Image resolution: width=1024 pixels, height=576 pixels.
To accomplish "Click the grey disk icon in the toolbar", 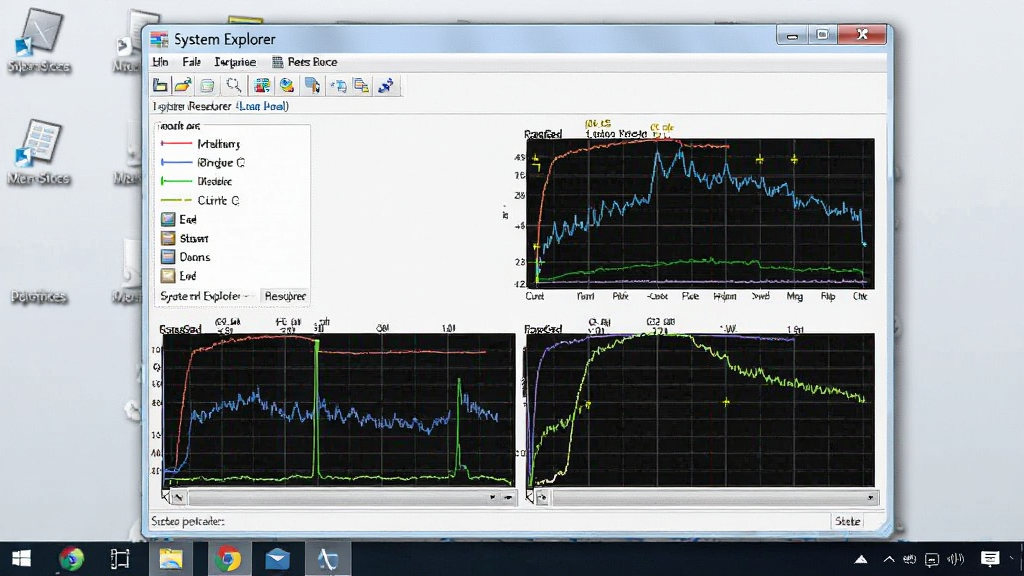I will click(x=207, y=86).
